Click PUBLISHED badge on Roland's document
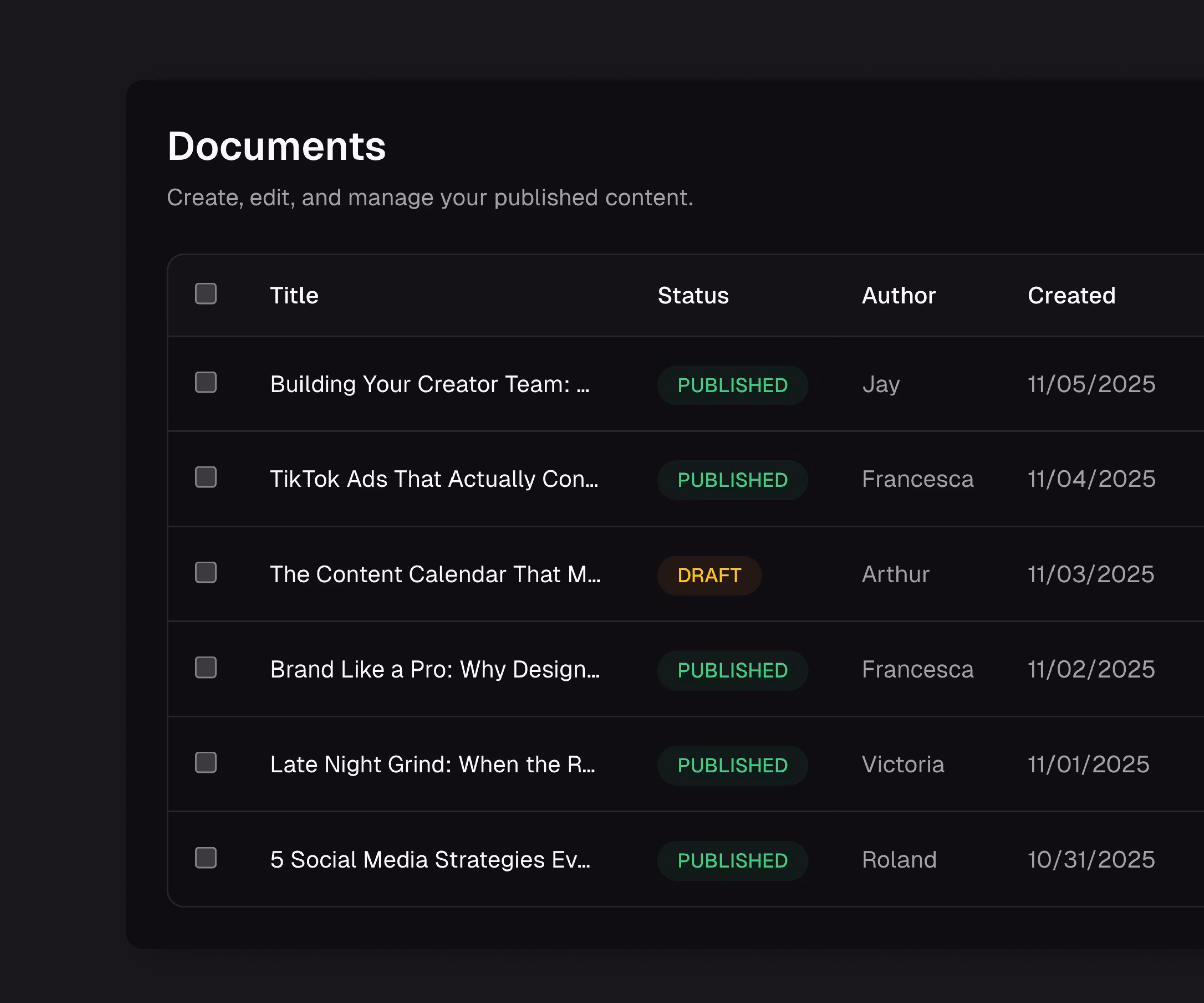 (x=732, y=861)
